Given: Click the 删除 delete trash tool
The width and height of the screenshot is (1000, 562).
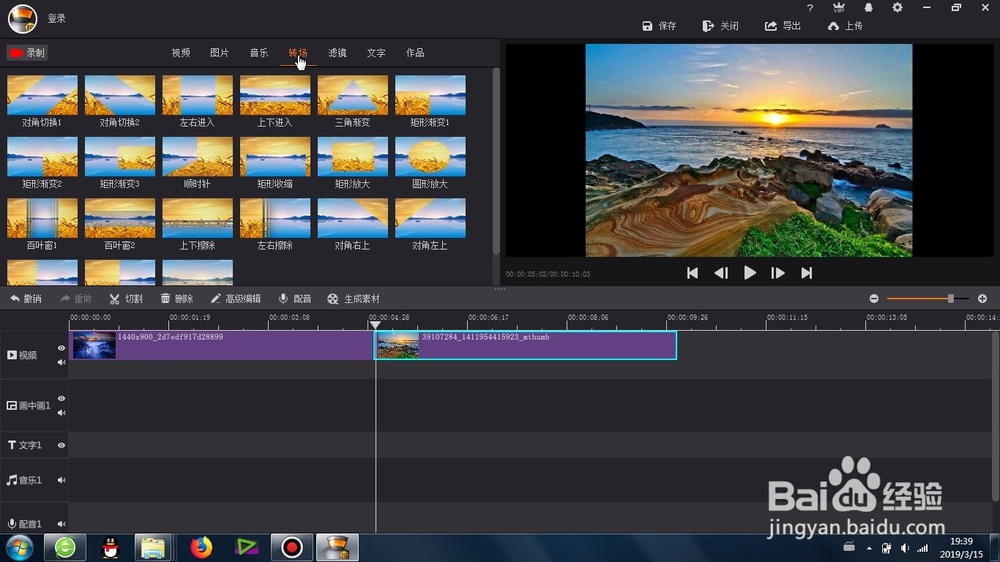Looking at the screenshot, I should click(x=177, y=299).
